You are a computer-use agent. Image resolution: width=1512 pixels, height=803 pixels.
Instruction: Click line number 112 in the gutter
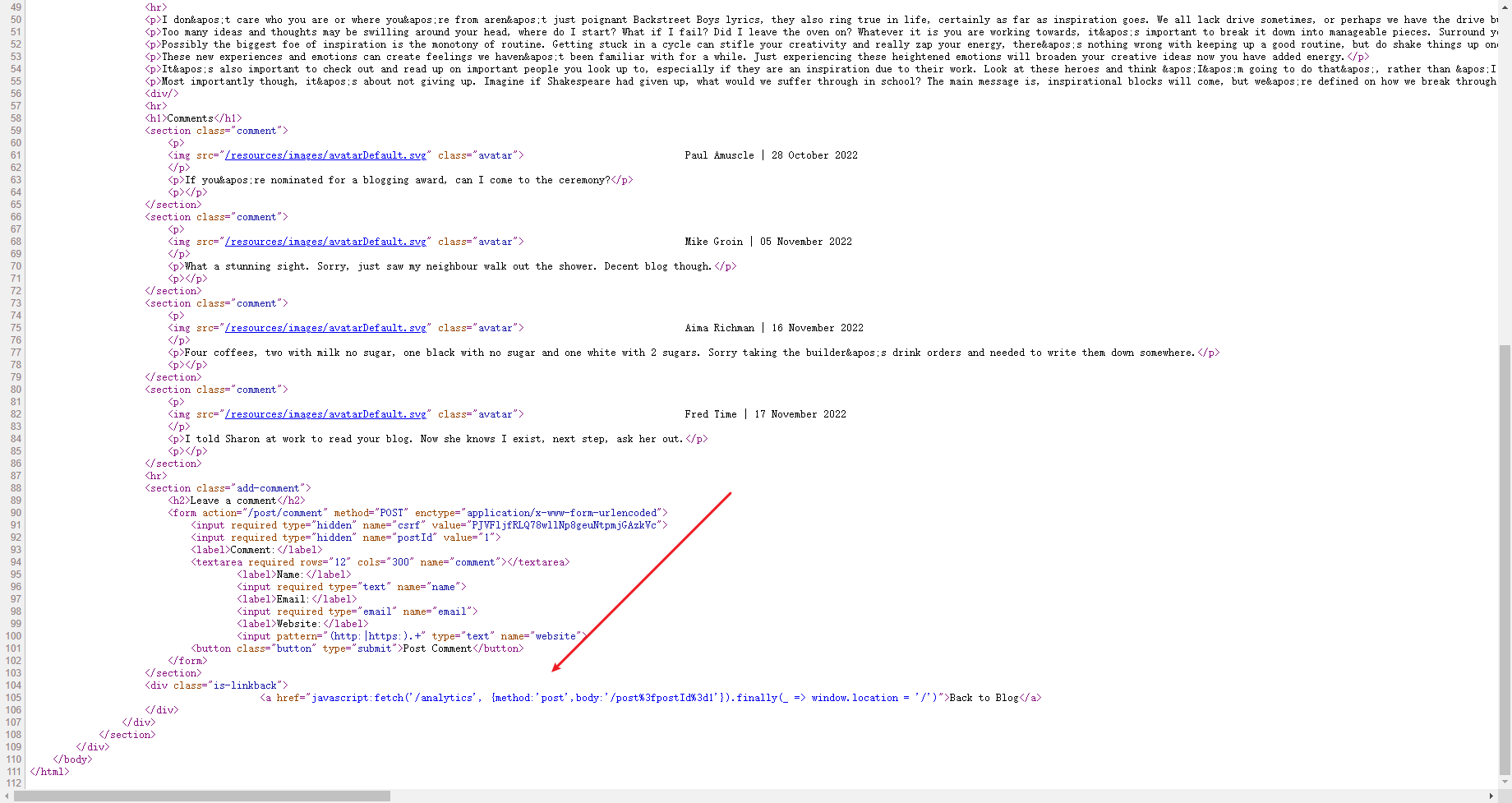click(x=13, y=783)
